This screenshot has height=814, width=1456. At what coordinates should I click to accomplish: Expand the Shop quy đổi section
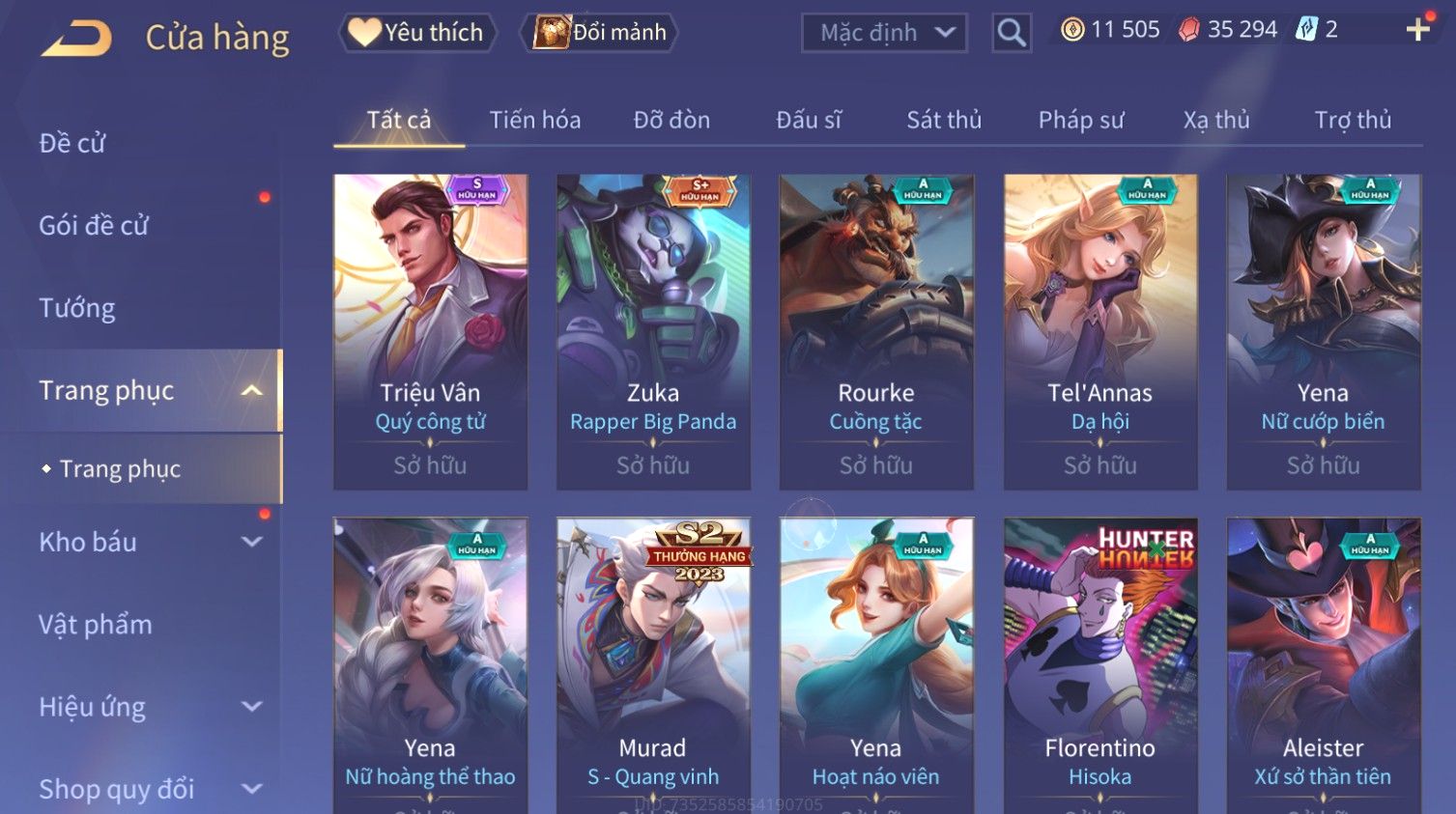[251, 789]
